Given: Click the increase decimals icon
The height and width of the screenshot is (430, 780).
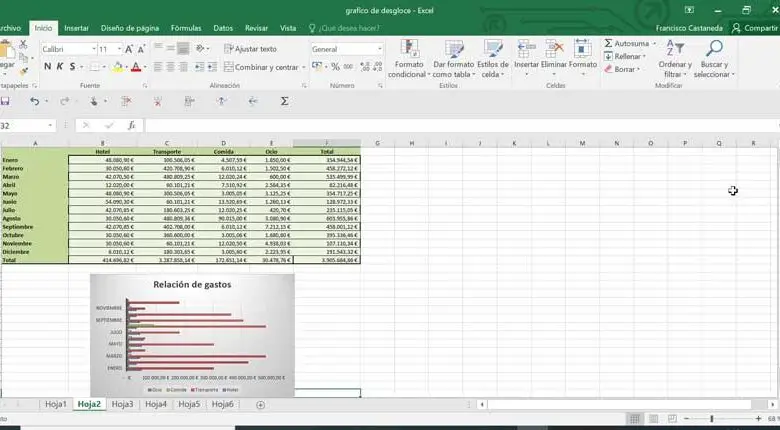Looking at the screenshot, I should click(365, 67).
